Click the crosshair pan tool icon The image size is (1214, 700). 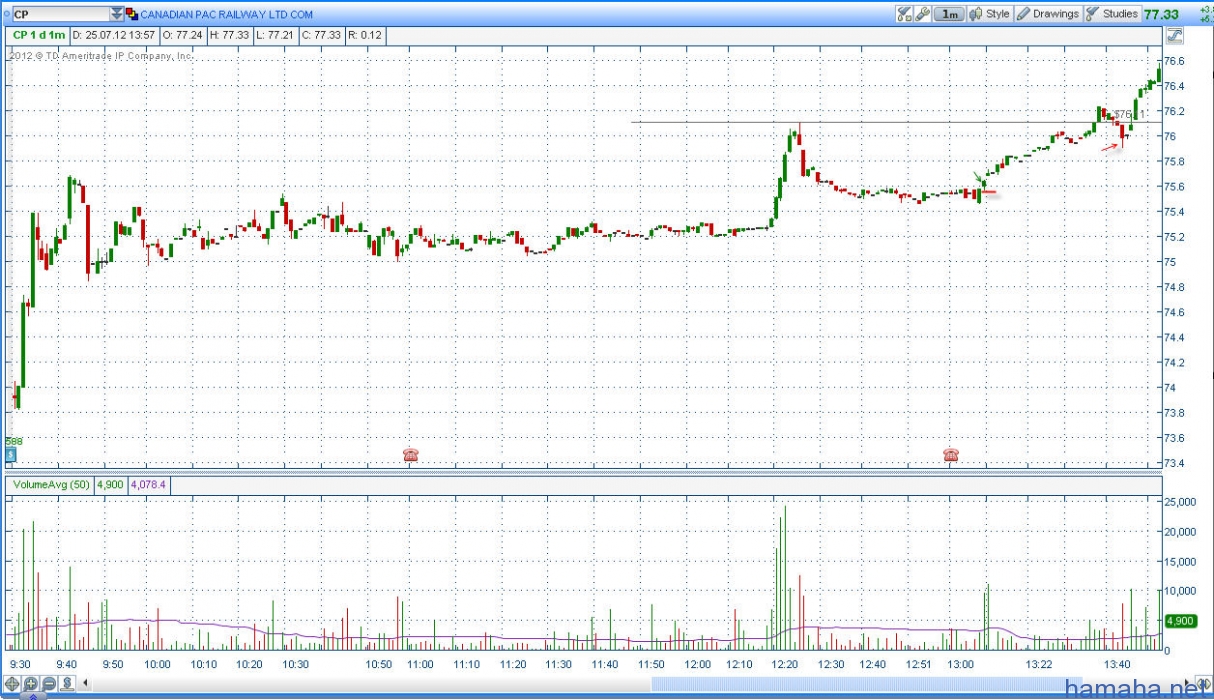[13, 685]
